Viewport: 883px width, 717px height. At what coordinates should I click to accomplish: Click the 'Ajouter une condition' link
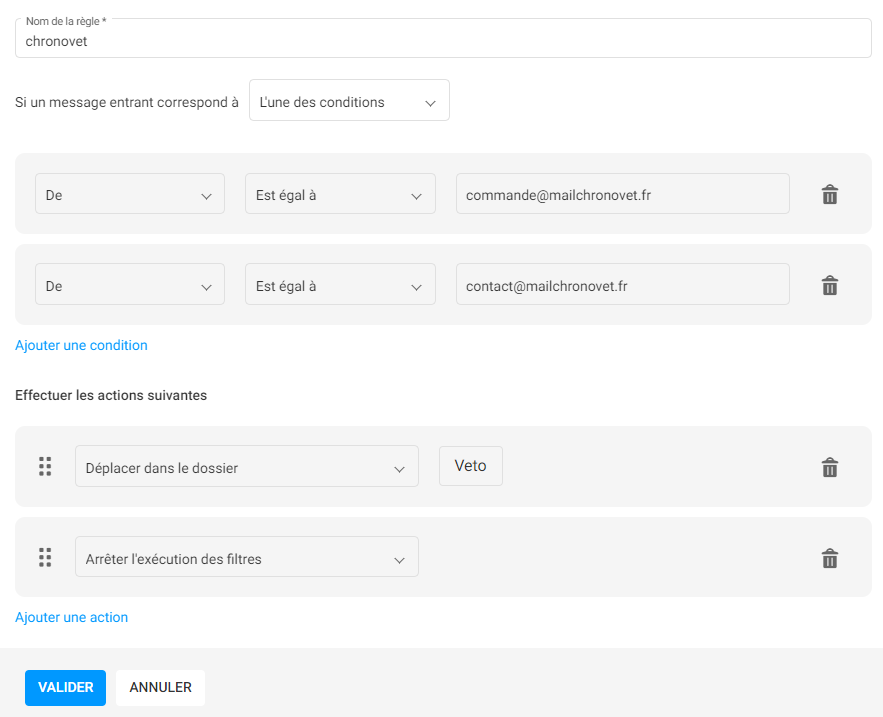(81, 345)
